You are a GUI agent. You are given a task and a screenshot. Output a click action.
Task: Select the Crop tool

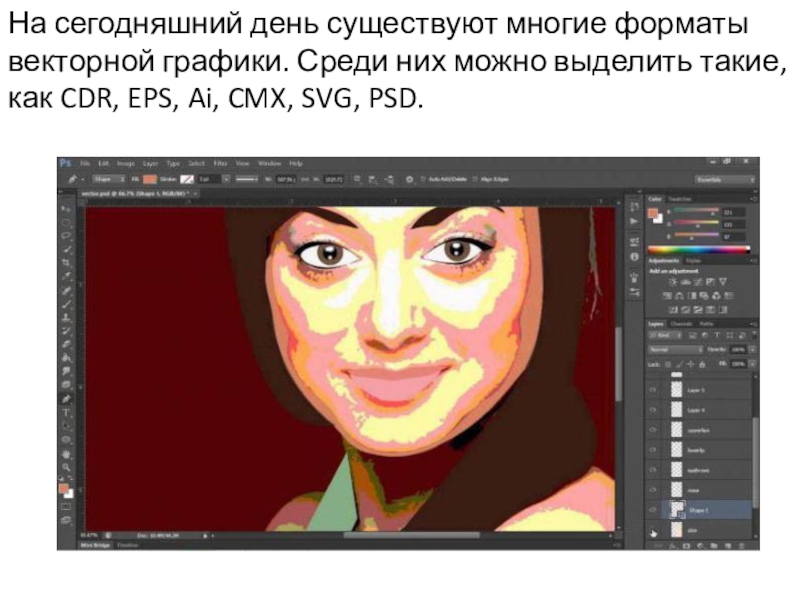click(66, 263)
